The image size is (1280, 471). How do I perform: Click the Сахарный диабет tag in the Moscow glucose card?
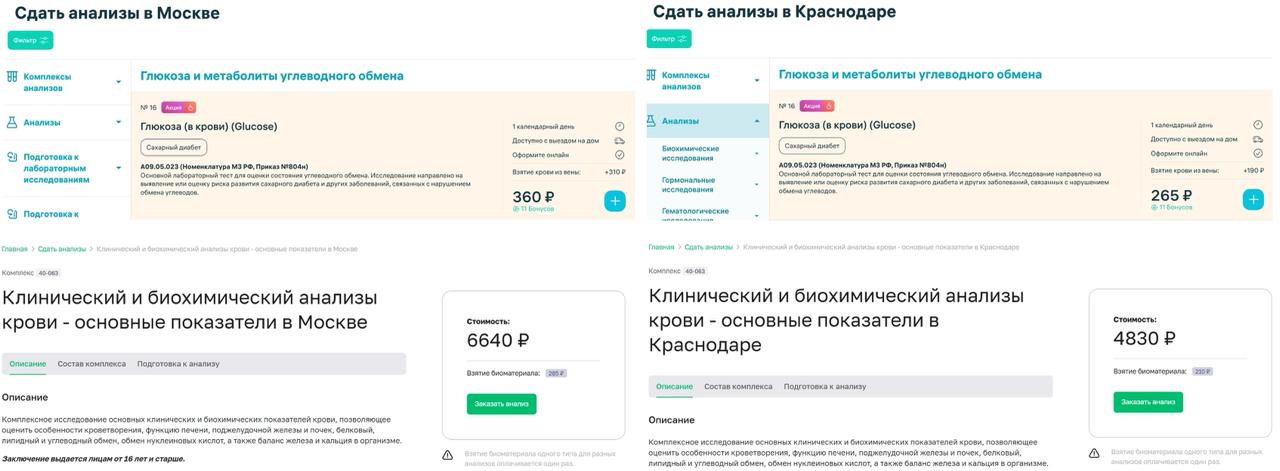(174, 147)
